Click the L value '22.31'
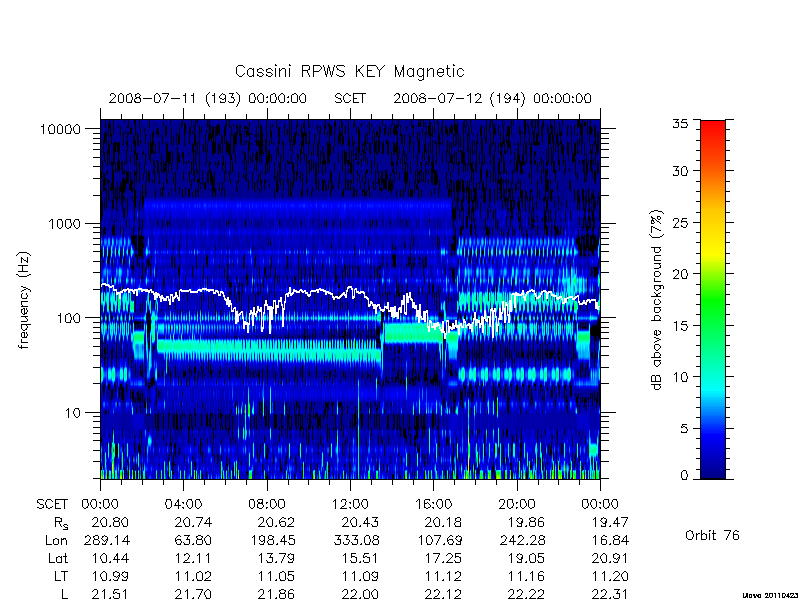 pyautogui.click(x=610, y=594)
